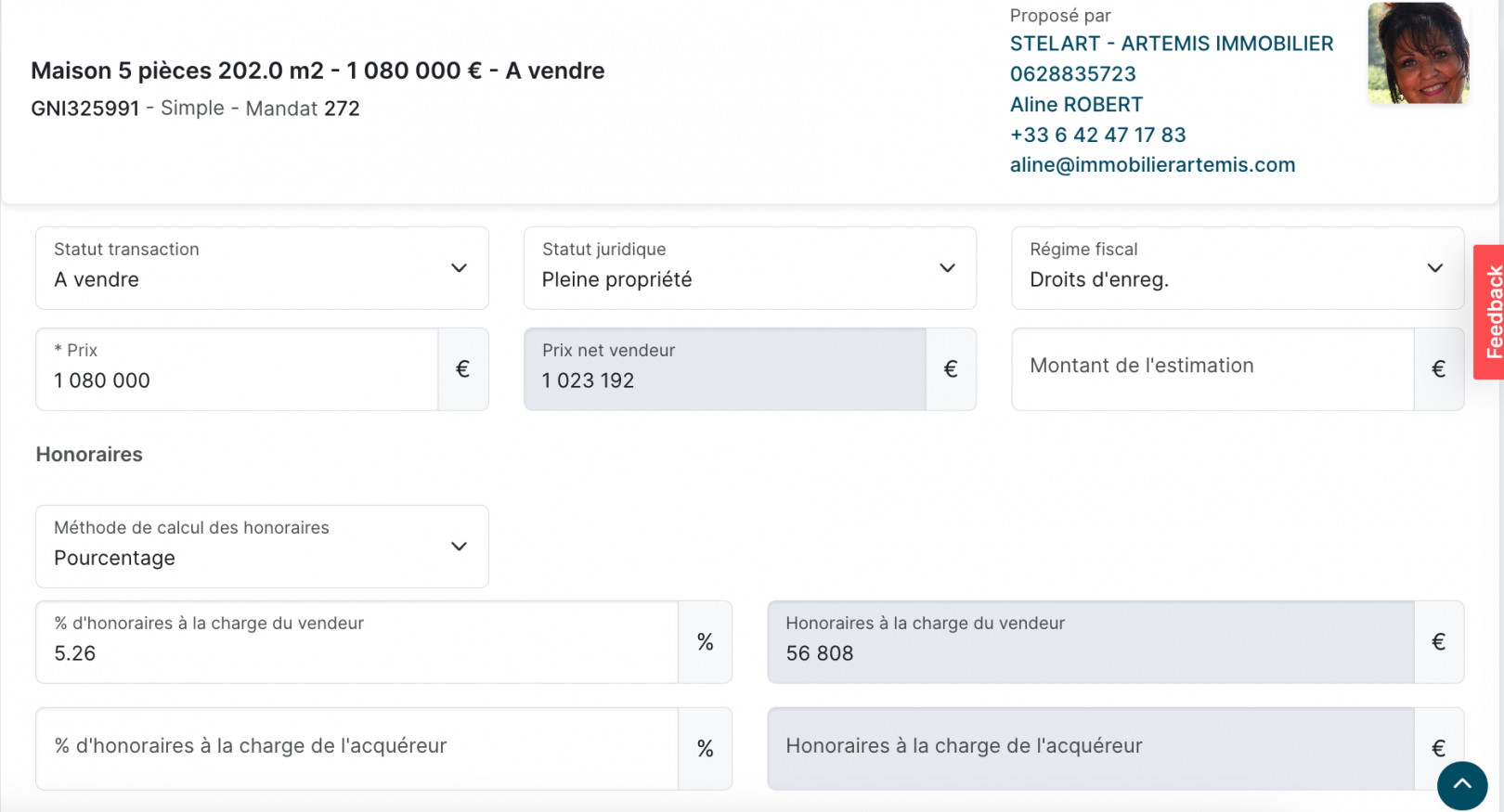The height and width of the screenshot is (812, 1504).
Task: Click the euro symbol beside Honoraires vendeur amount
Action: coord(1438,642)
